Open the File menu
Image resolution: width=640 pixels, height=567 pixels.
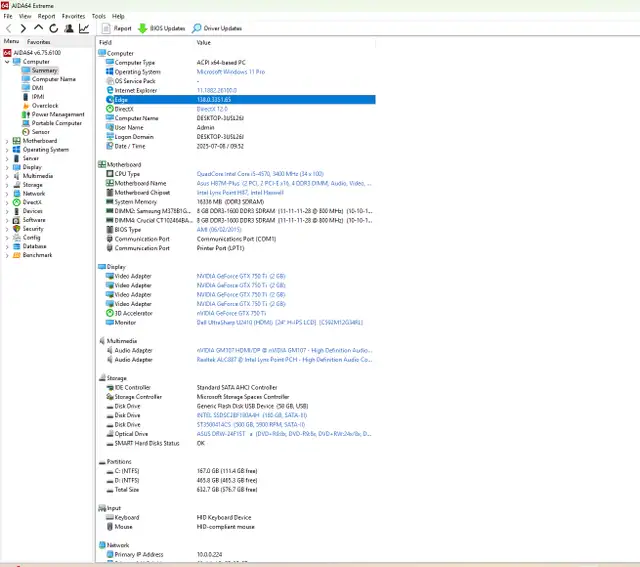(8, 16)
